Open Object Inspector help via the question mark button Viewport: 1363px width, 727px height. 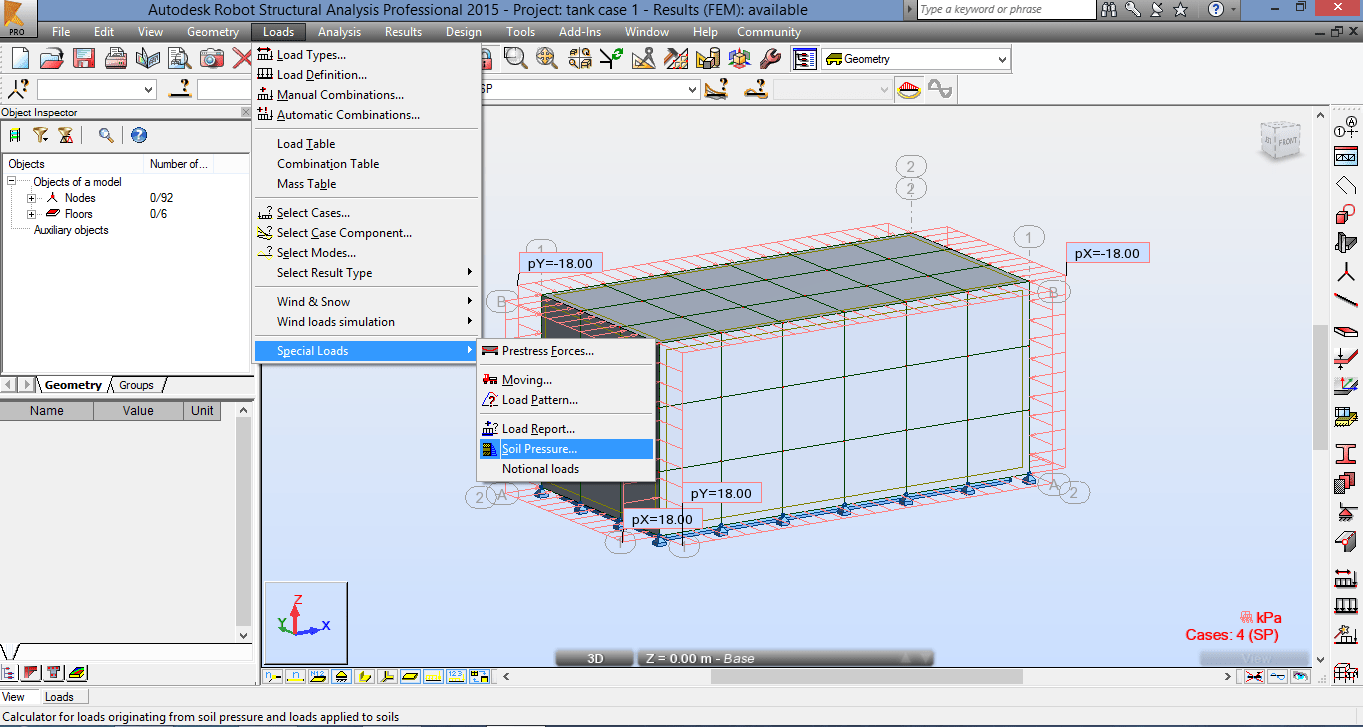click(139, 135)
